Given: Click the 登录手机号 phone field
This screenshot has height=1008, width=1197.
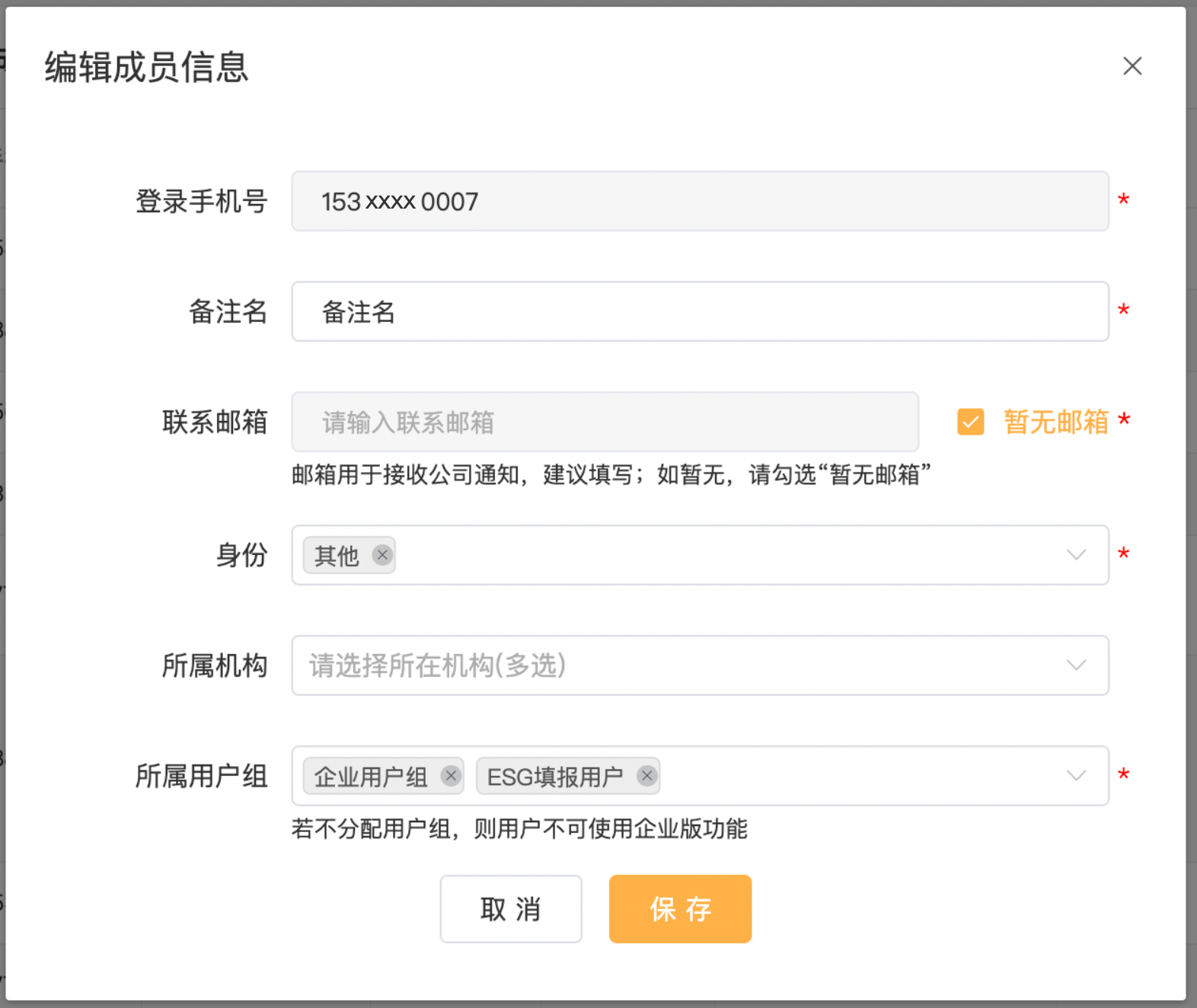Looking at the screenshot, I should (699, 201).
